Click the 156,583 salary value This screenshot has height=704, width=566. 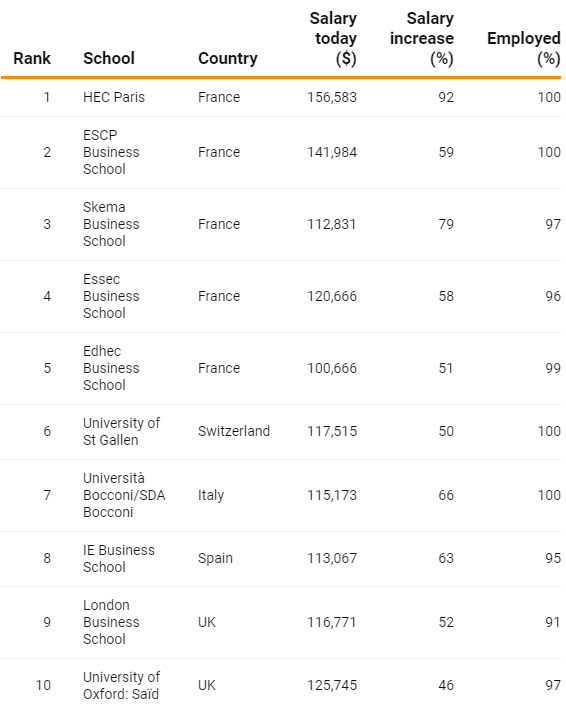[x=332, y=97]
